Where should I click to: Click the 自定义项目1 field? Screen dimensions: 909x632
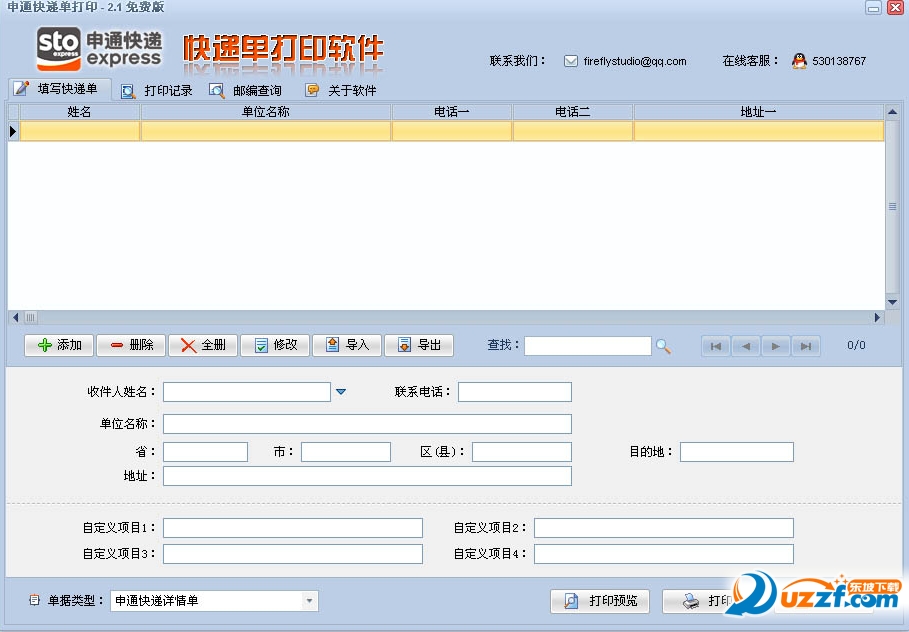tap(293, 528)
